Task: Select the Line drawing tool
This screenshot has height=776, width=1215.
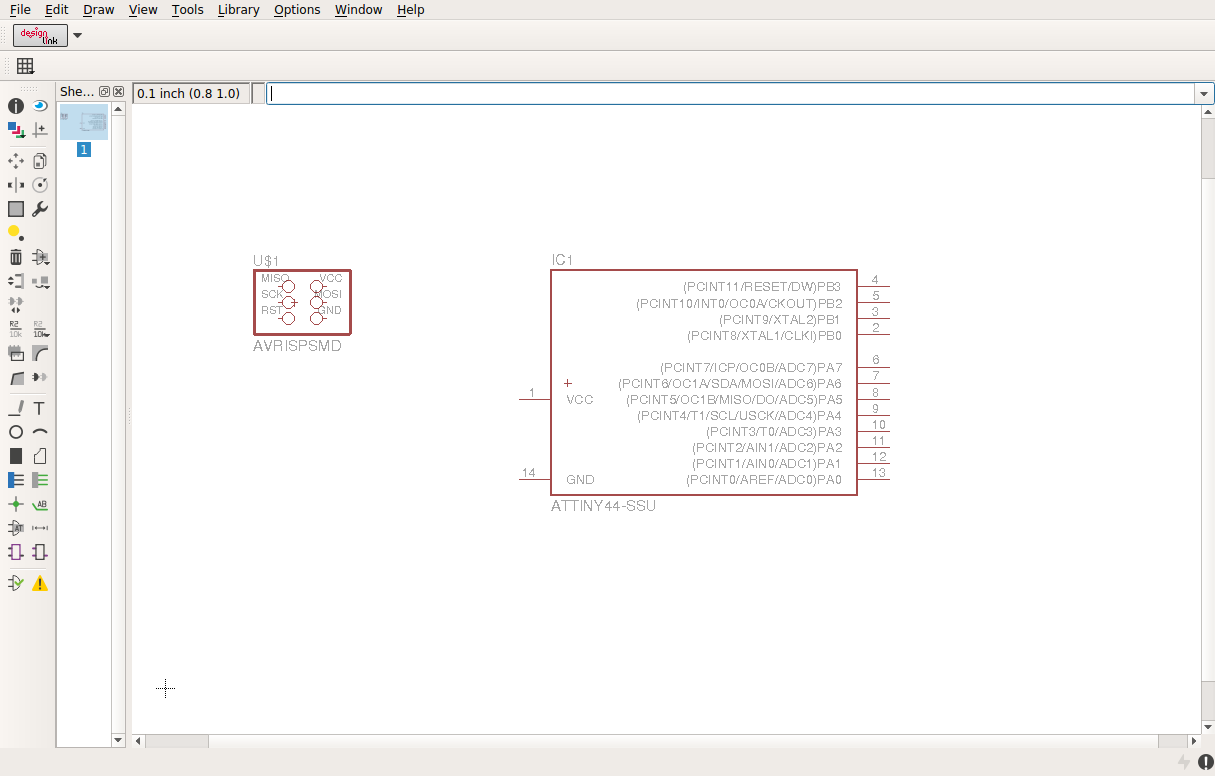Action: click(16, 408)
